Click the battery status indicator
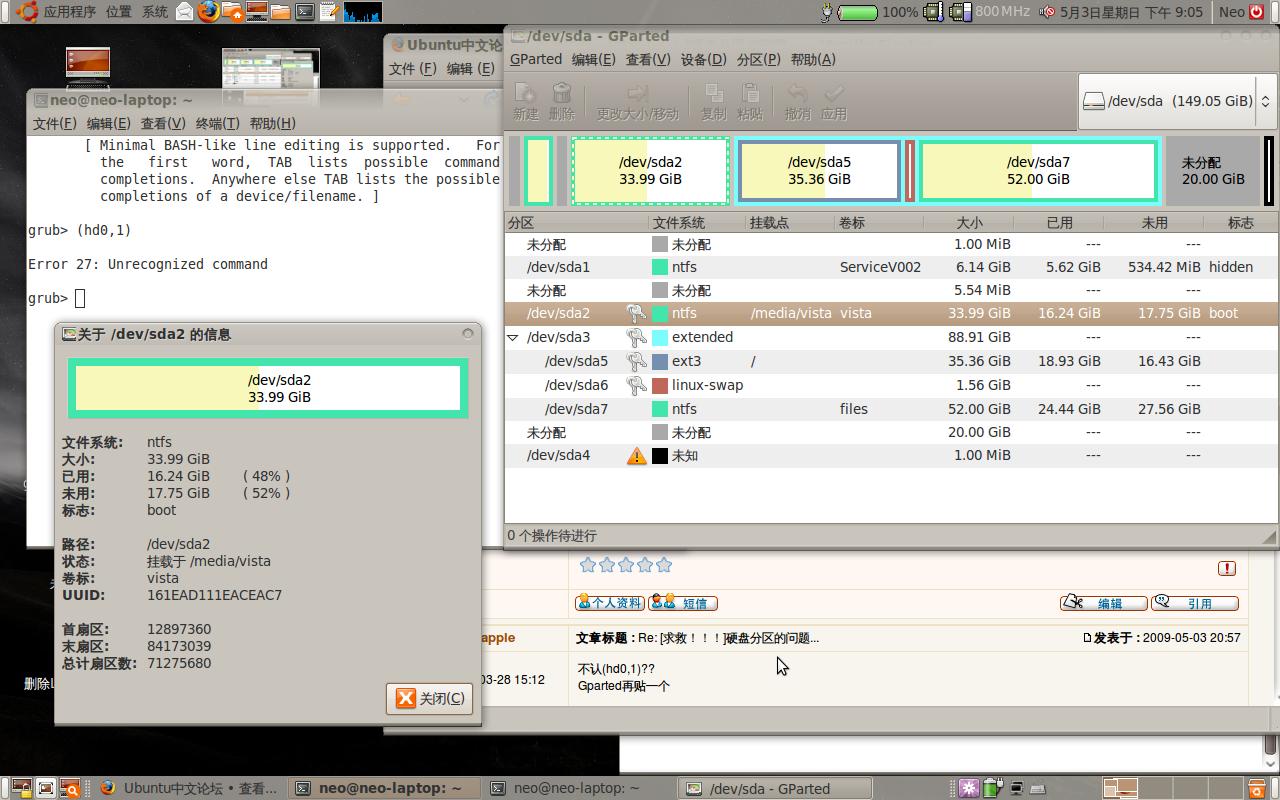This screenshot has height=800, width=1280. tap(856, 12)
